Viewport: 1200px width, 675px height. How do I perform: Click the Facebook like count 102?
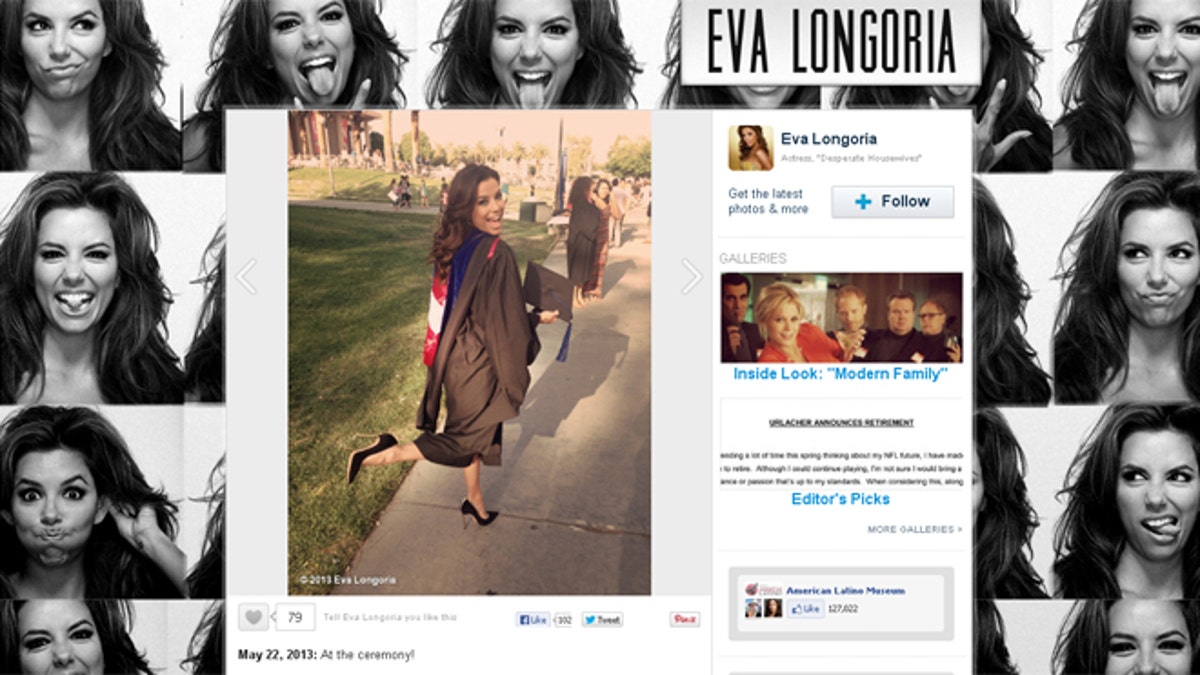tap(563, 619)
